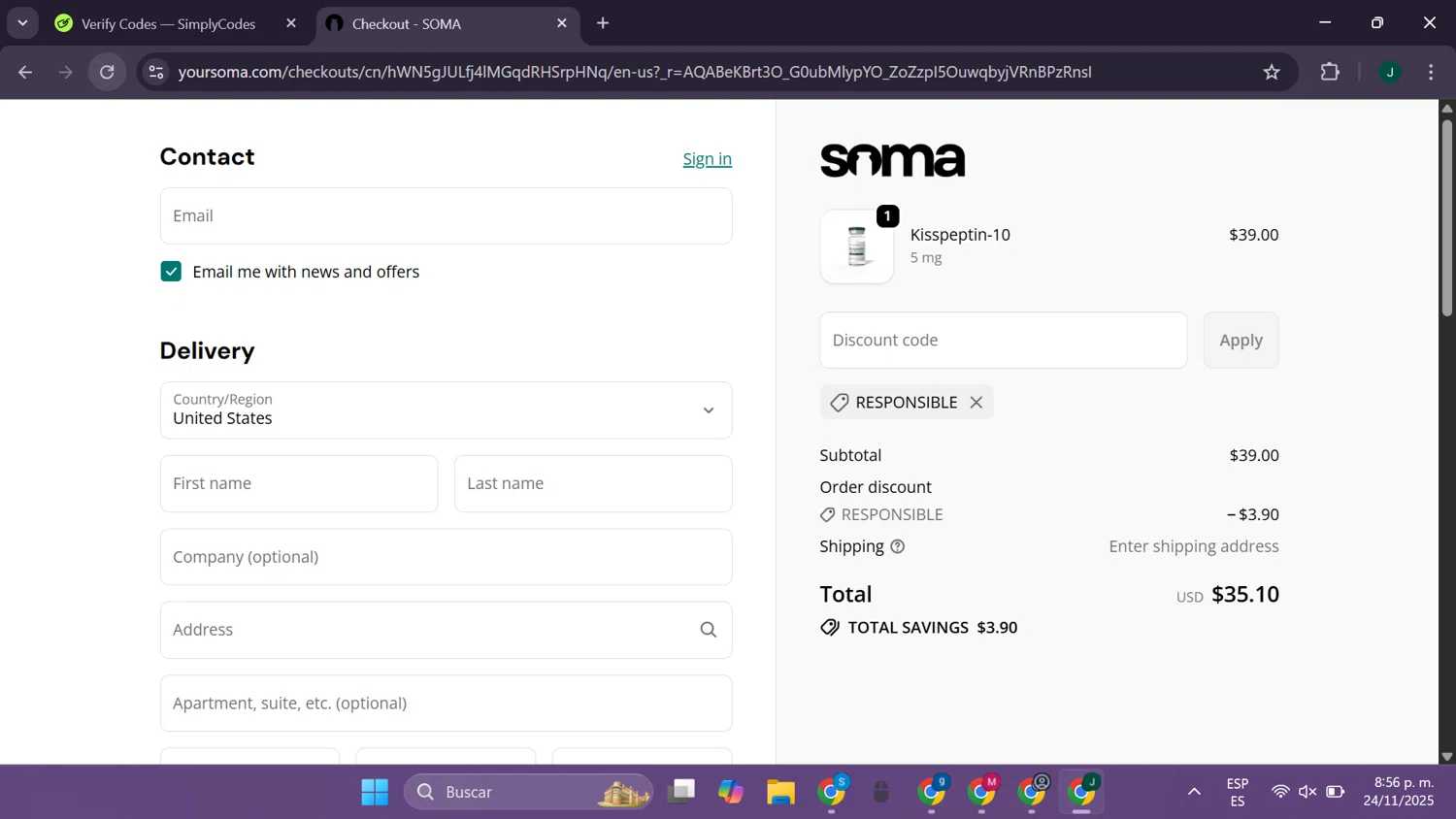Focus the Email field
The width and height of the screenshot is (1456, 819).
[x=446, y=215]
